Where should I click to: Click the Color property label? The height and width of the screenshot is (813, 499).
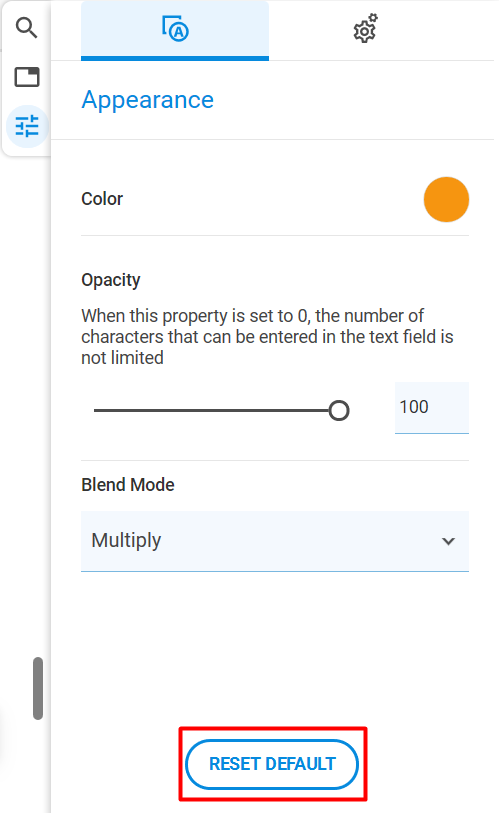102,199
